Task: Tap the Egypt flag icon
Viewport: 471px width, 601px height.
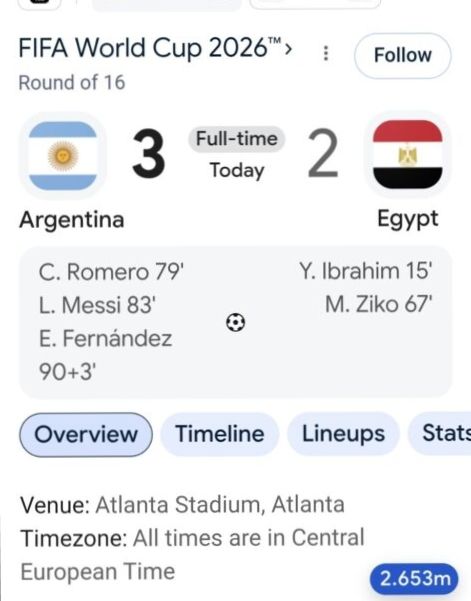Action: [x=407, y=154]
